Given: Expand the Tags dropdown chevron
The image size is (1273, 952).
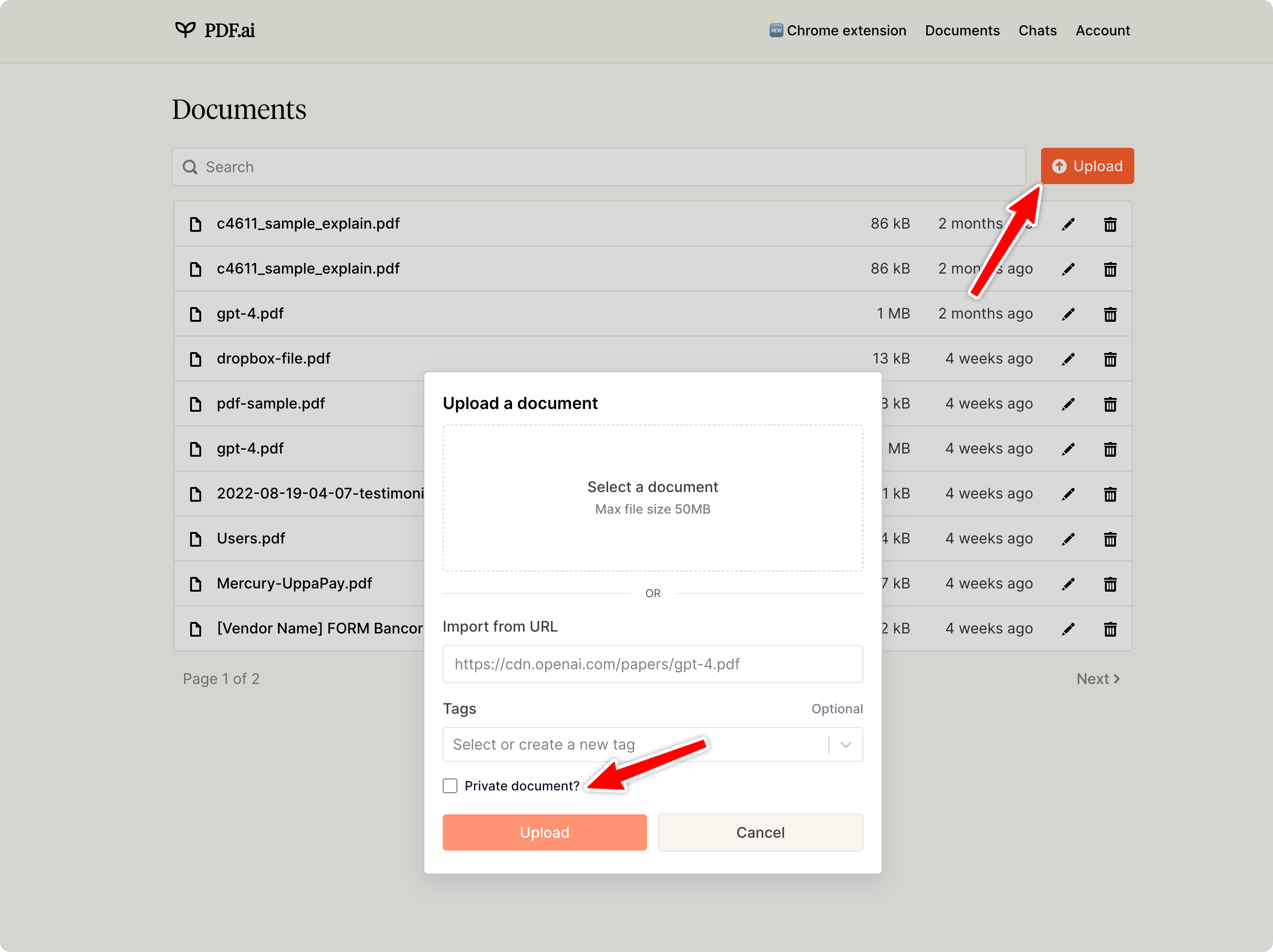Looking at the screenshot, I should coord(845,745).
